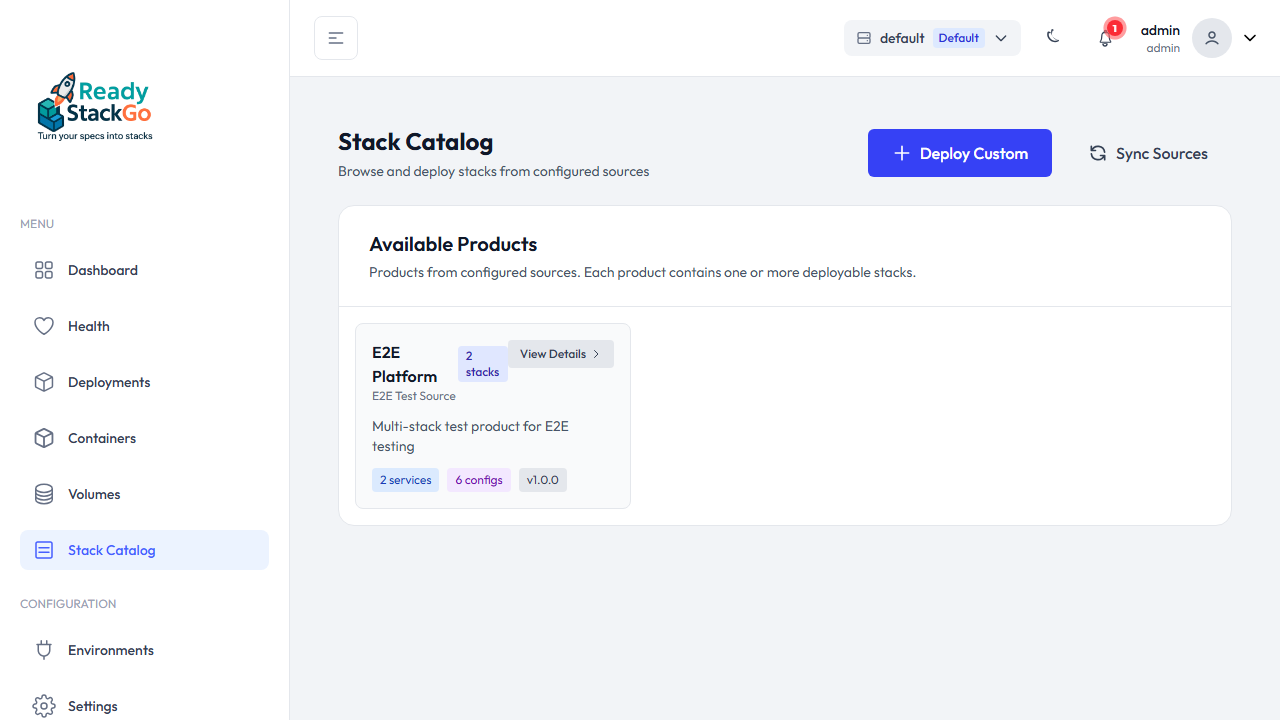1280x720 pixels.
Task: Click the user avatar circle for admin
Action: pos(1211,37)
